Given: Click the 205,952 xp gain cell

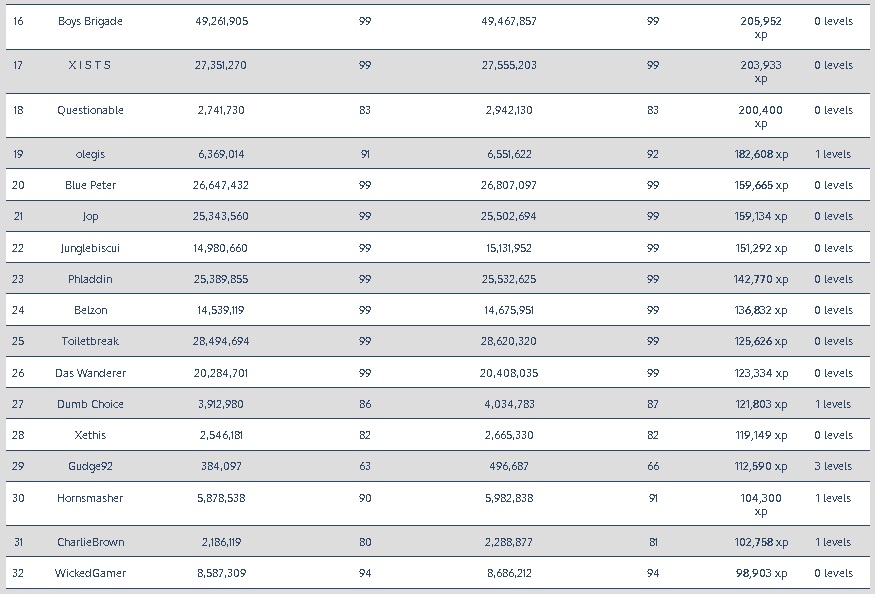Looking at the screenshot, I should point(760,27).
